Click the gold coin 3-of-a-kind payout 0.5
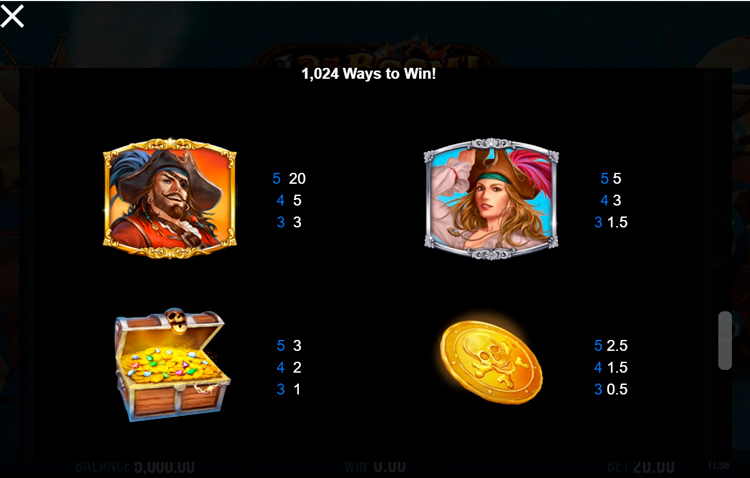750x478 pixels. [x=617, y=389]
